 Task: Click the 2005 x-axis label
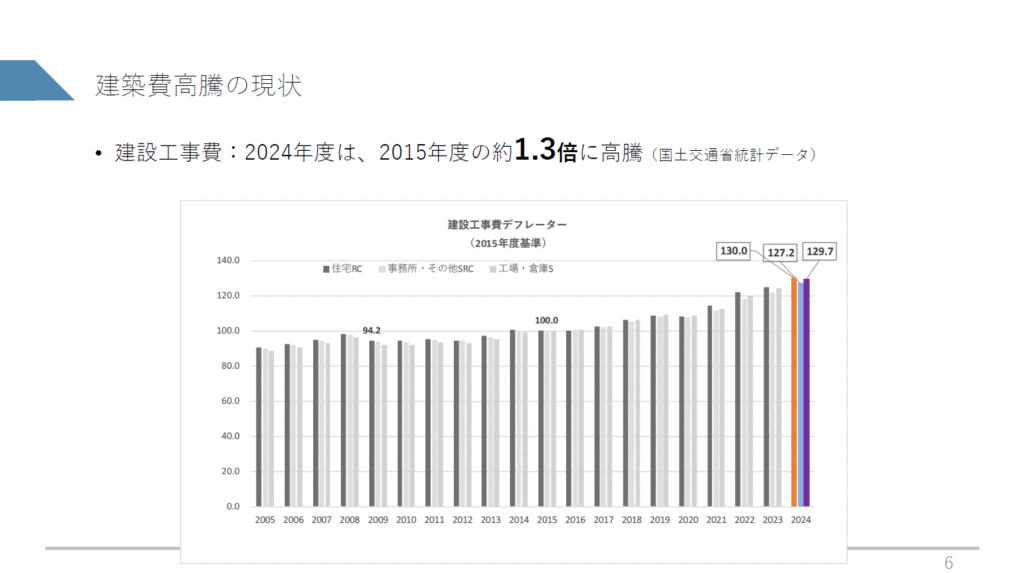click(265, 520)
